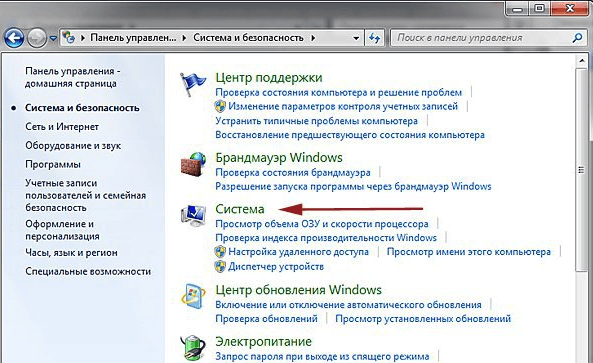Click the vertical scrollbar thumb

point(582,170)
